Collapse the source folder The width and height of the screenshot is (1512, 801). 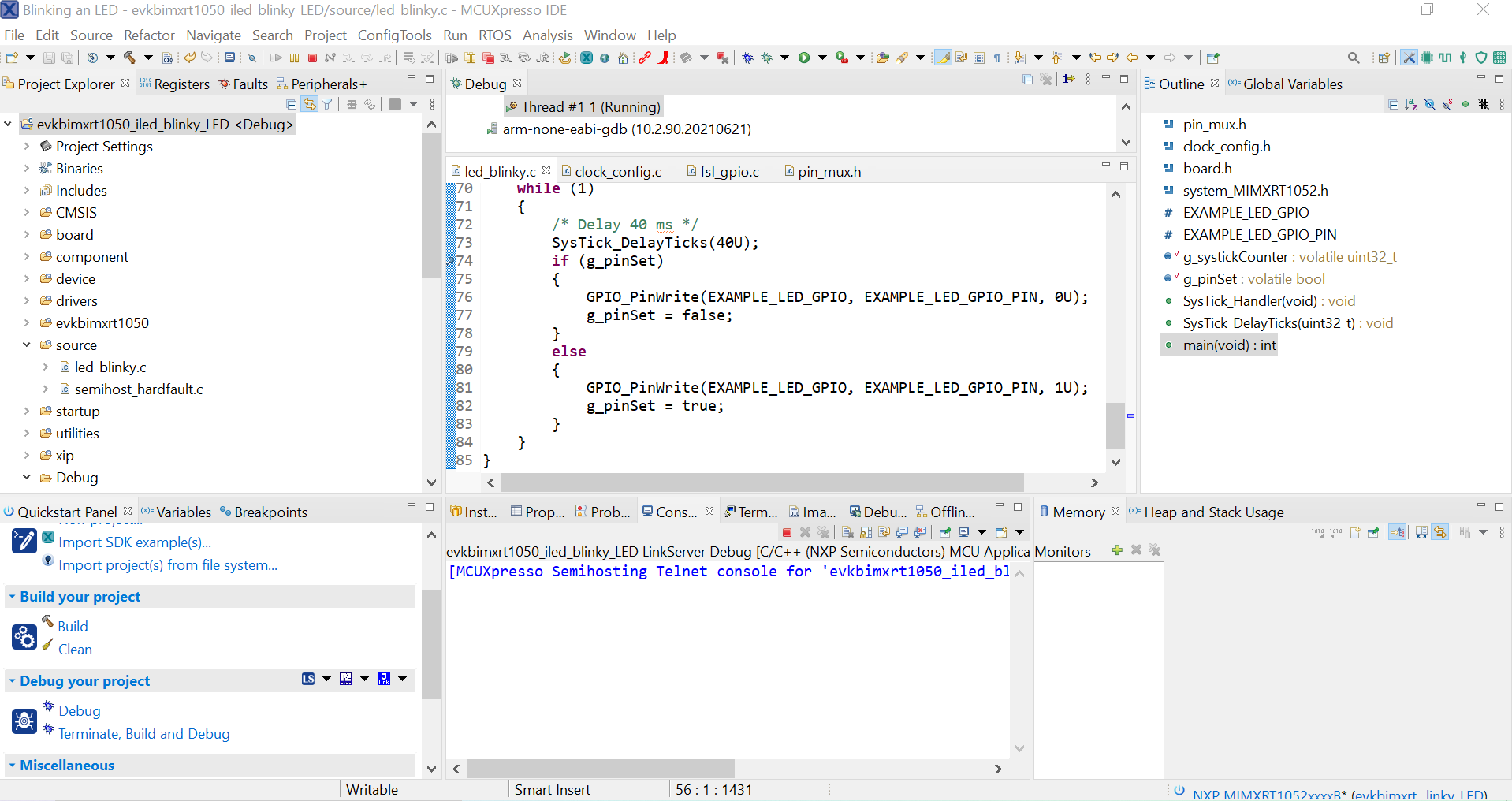pyautogui.click(x=26, y=345)
